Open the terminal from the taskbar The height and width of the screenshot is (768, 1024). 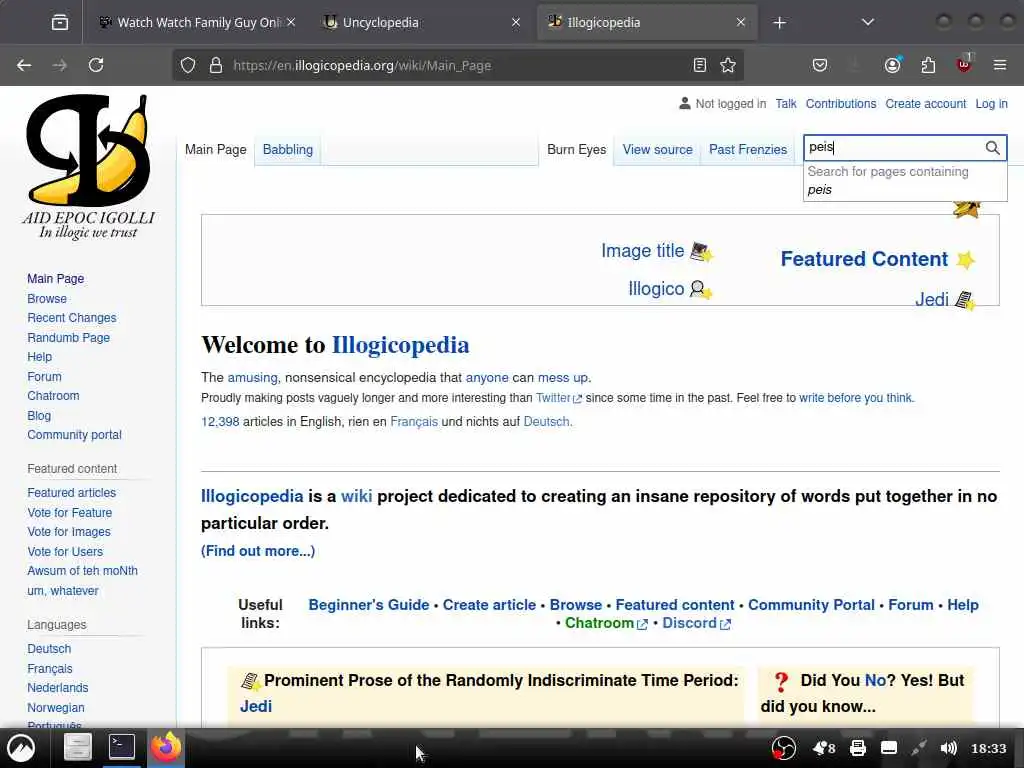[x=121, y=746]
